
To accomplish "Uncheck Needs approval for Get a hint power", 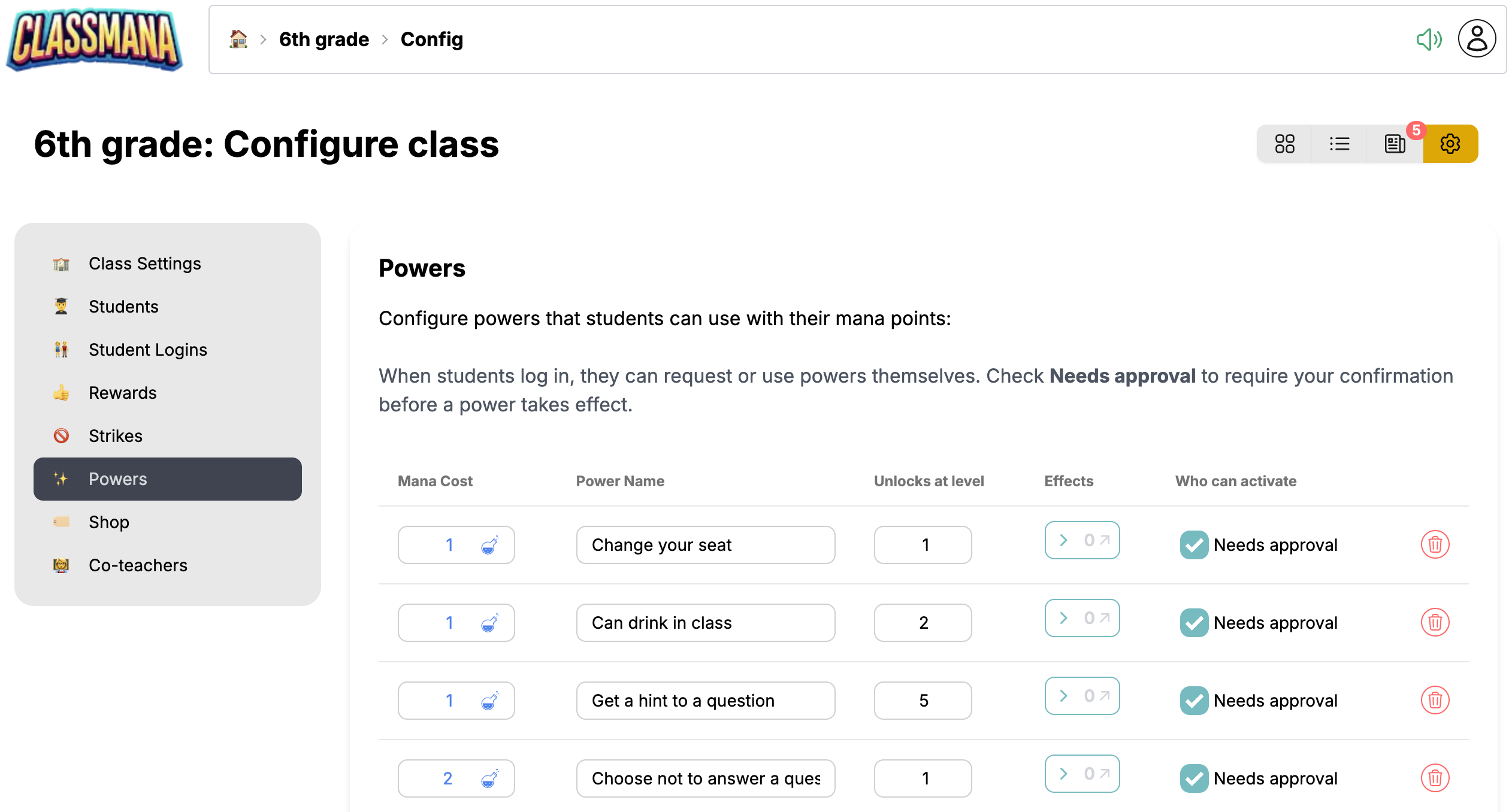I will tap(1193, 700).
